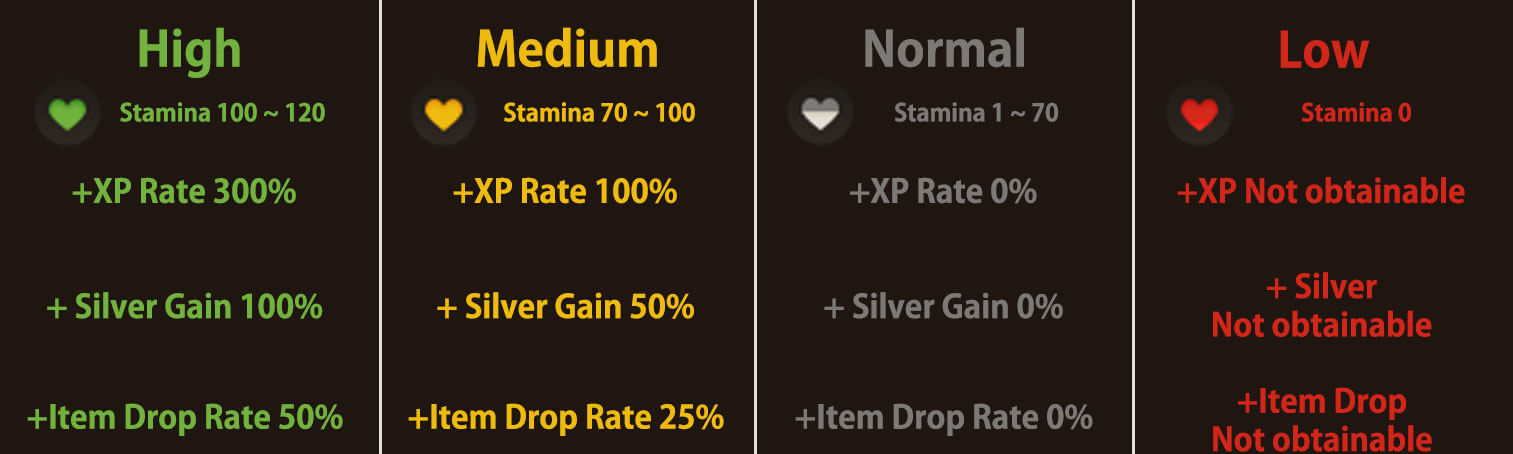This screenshot has width=1513, height=454.
Task: Click the + Silver Gain 50% text
Action: (565, 306)
